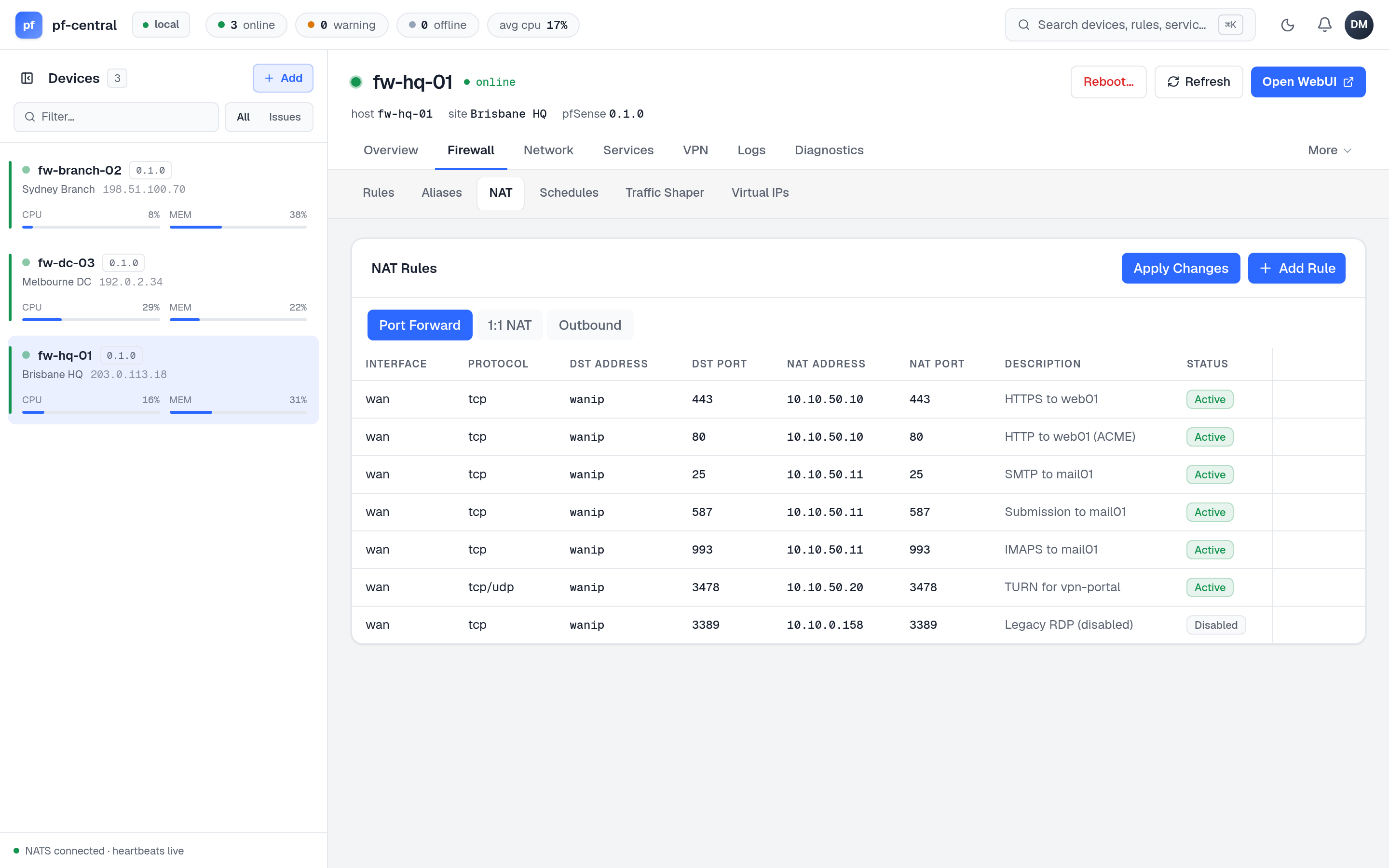Image resolution: width=1389 pixels, height=868 pixels.
Task: Switch to the Diagnostics tab
Action: tap(829, 150)
